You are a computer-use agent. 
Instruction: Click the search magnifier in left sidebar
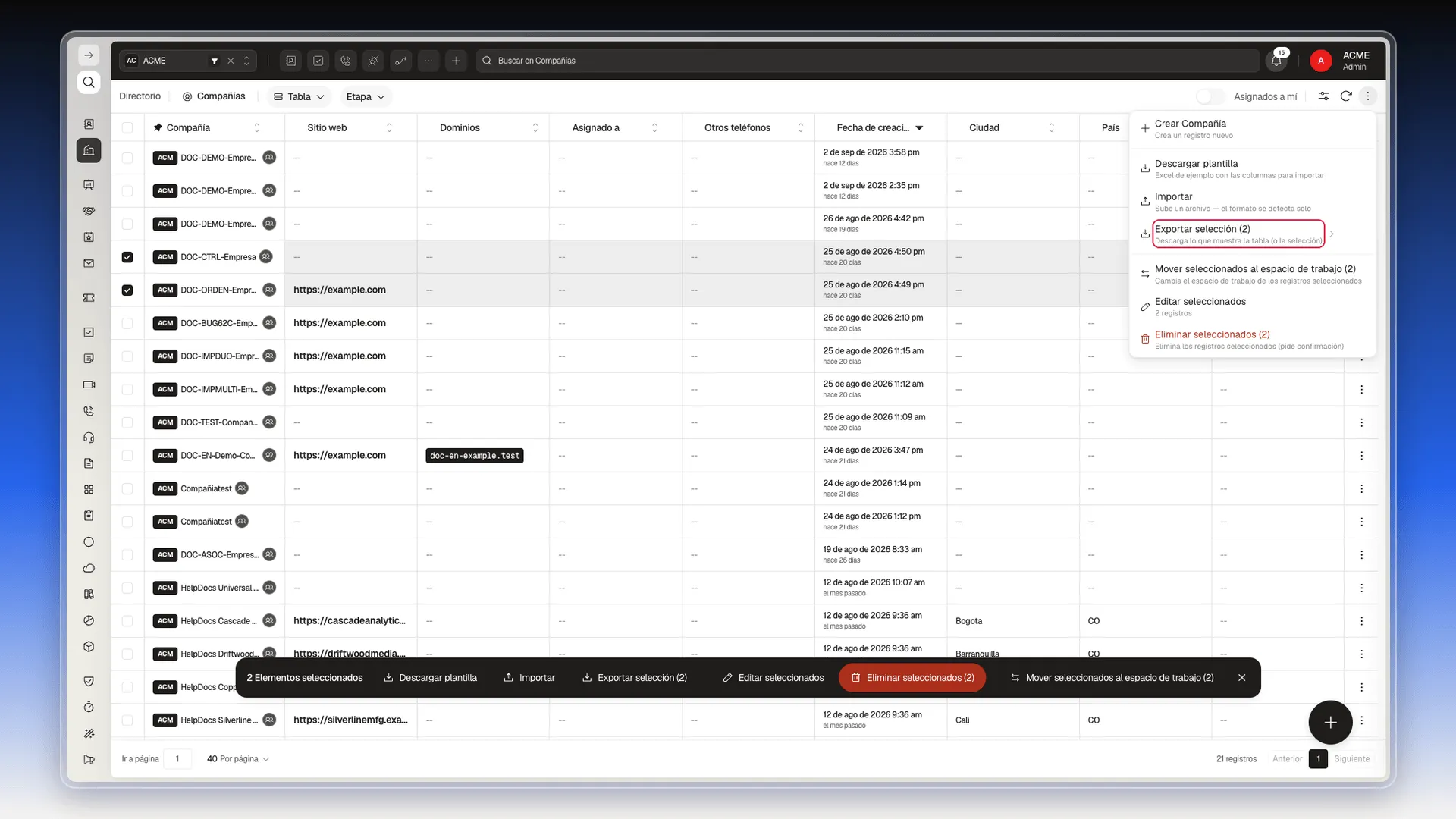pos(89,82)
